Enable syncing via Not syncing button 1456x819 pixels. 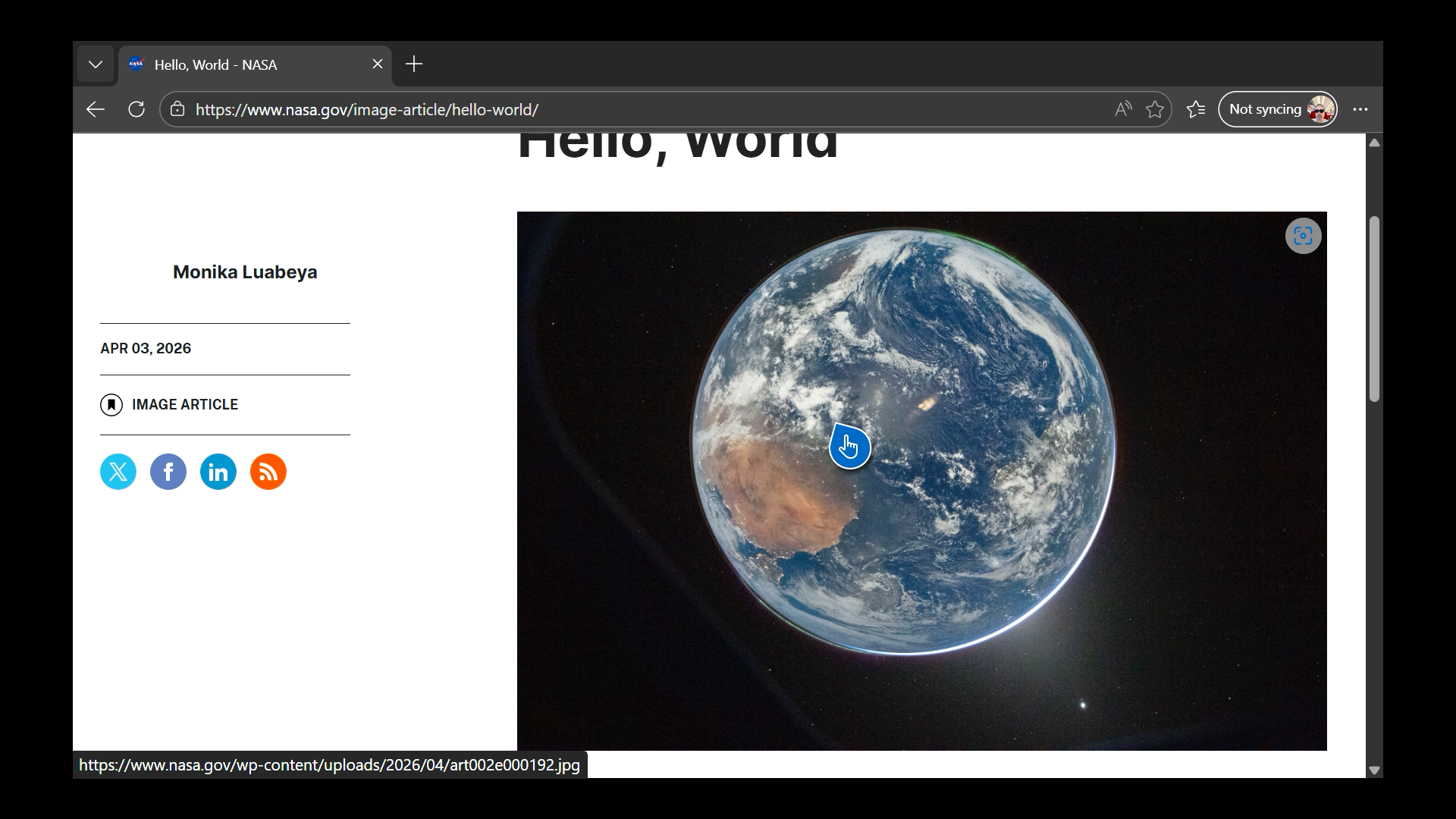point(1277,109)
